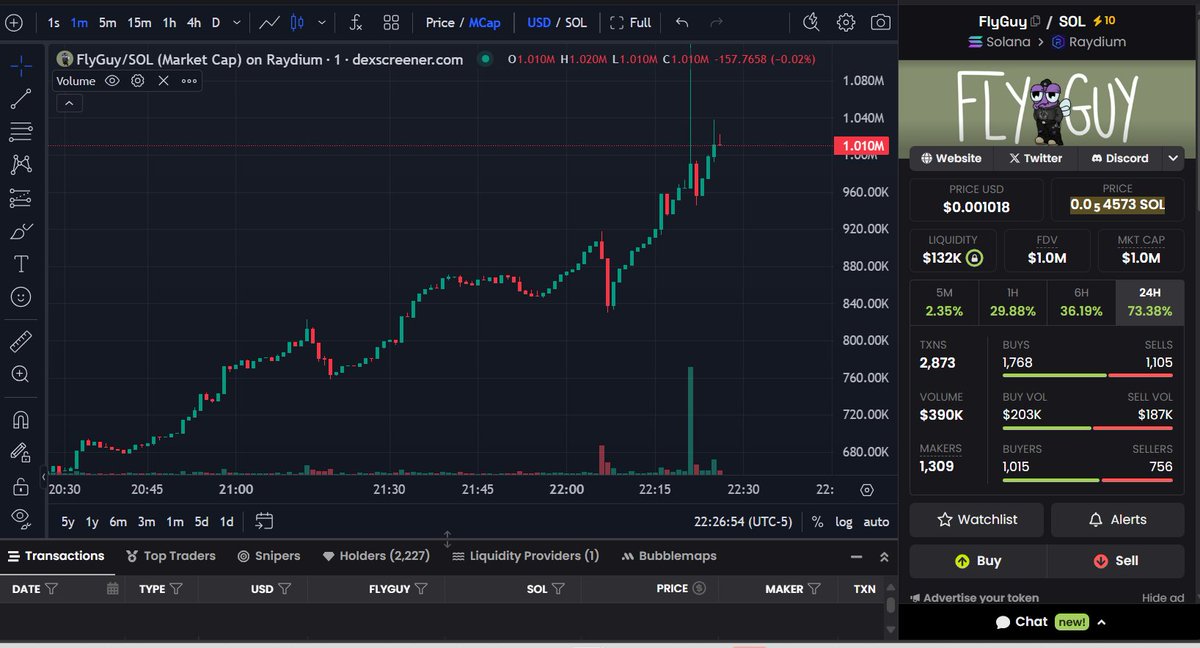This screenshot has height=648, width=1200.
Task: Open the FlyGuy project Website
Action: click(950, 158)
